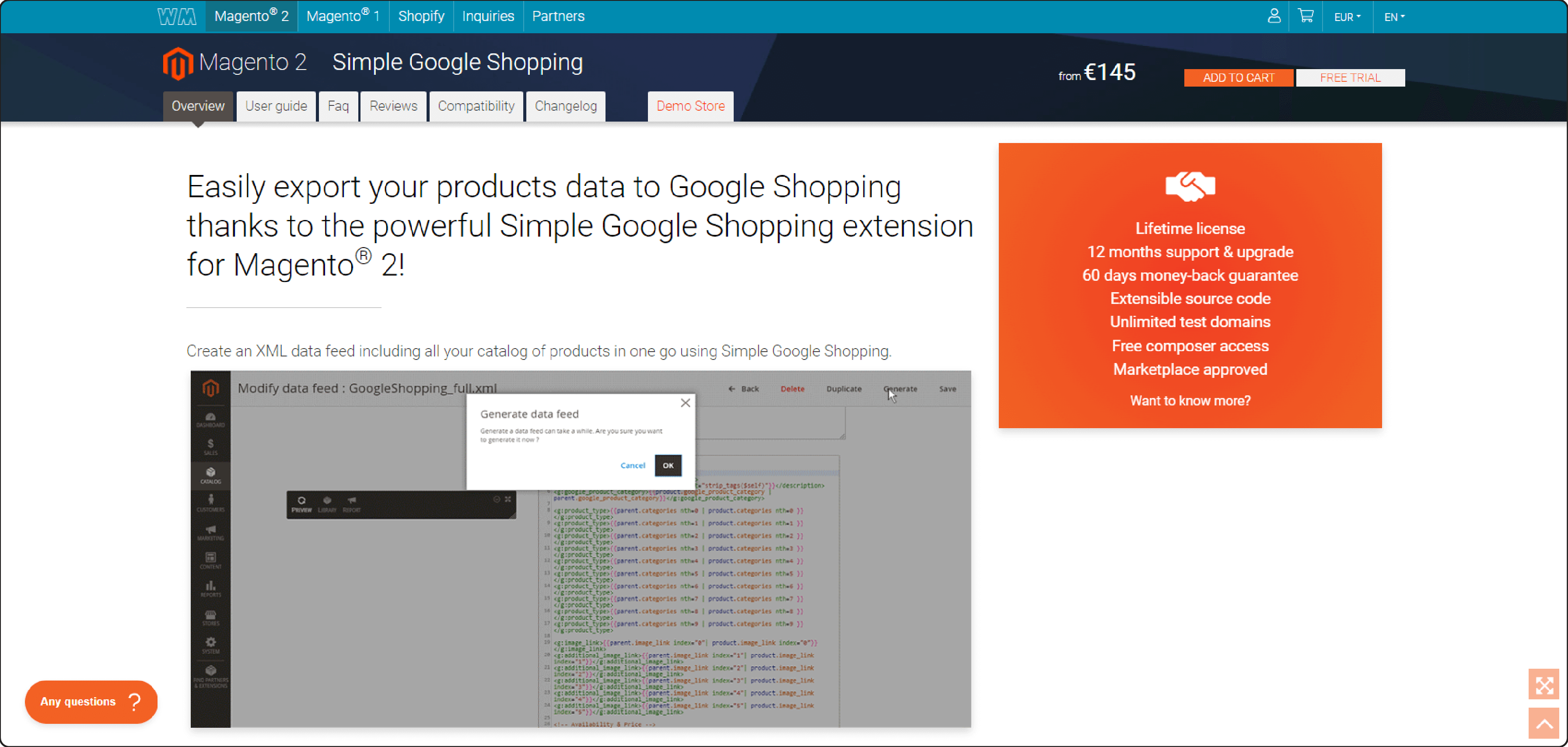This screenshot has height=747, width=1568.
Task: Select the Overview tab
Action: (x=198, y=106)
